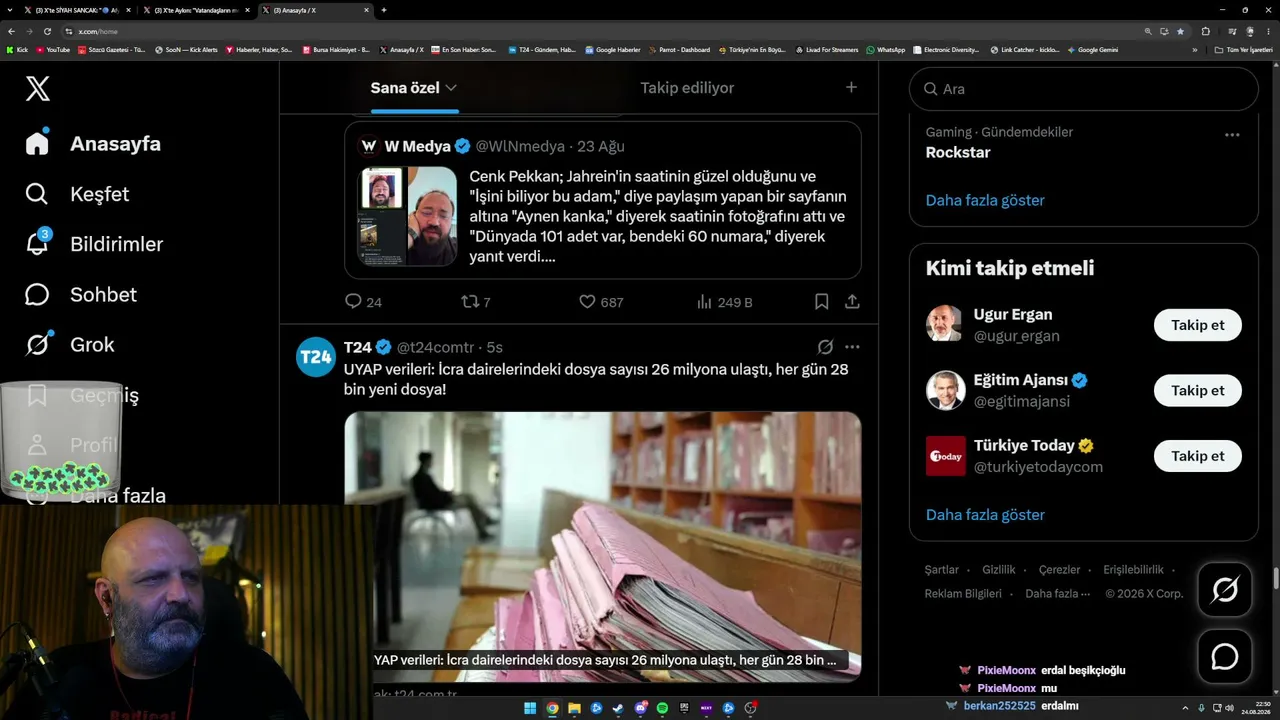Open the floating Grok button
Screen dimensions: 1280x720
pyautogui.click(x=1225, y=590)
